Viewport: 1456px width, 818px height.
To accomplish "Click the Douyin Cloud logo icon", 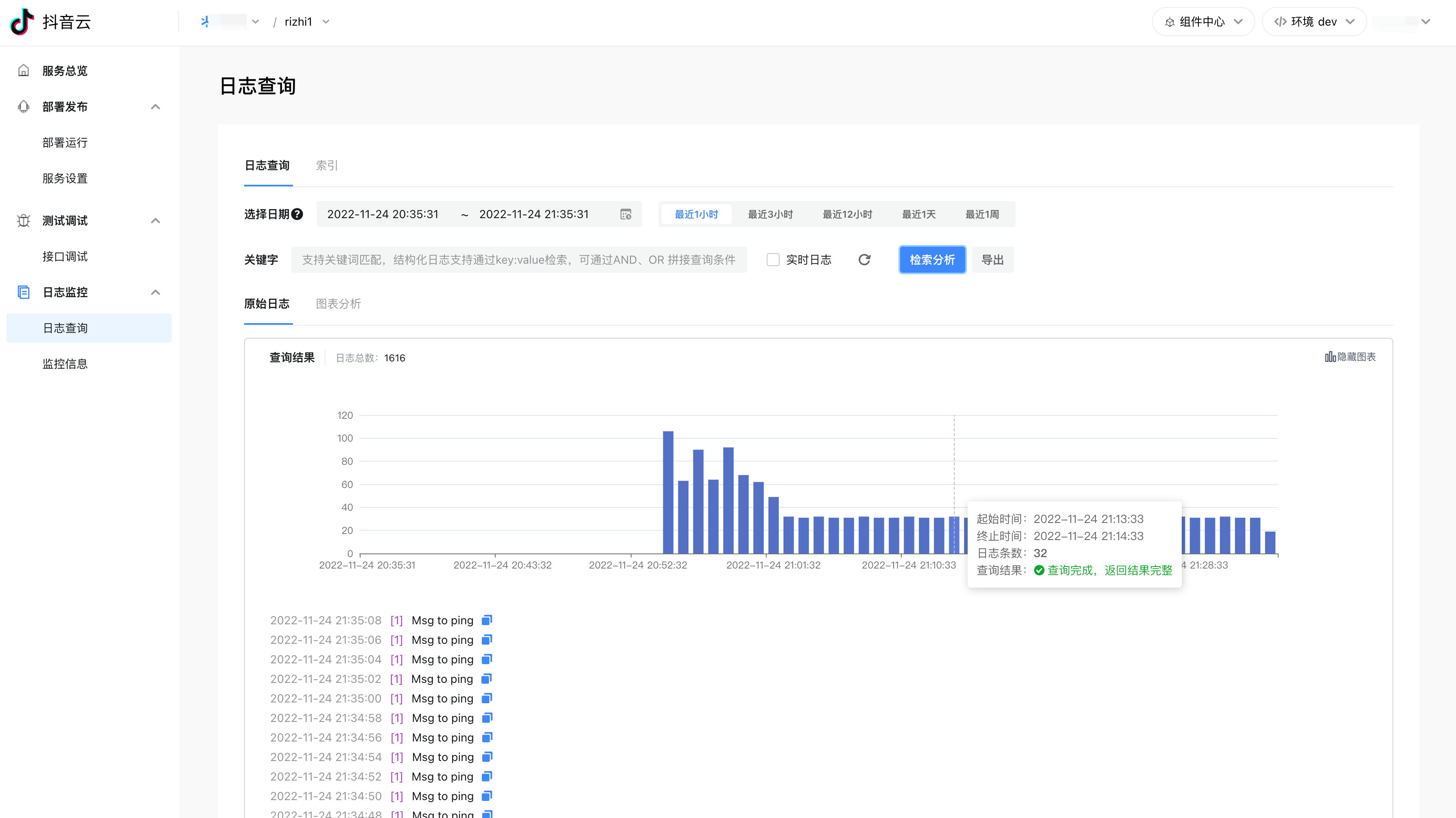I will [22, 22].
